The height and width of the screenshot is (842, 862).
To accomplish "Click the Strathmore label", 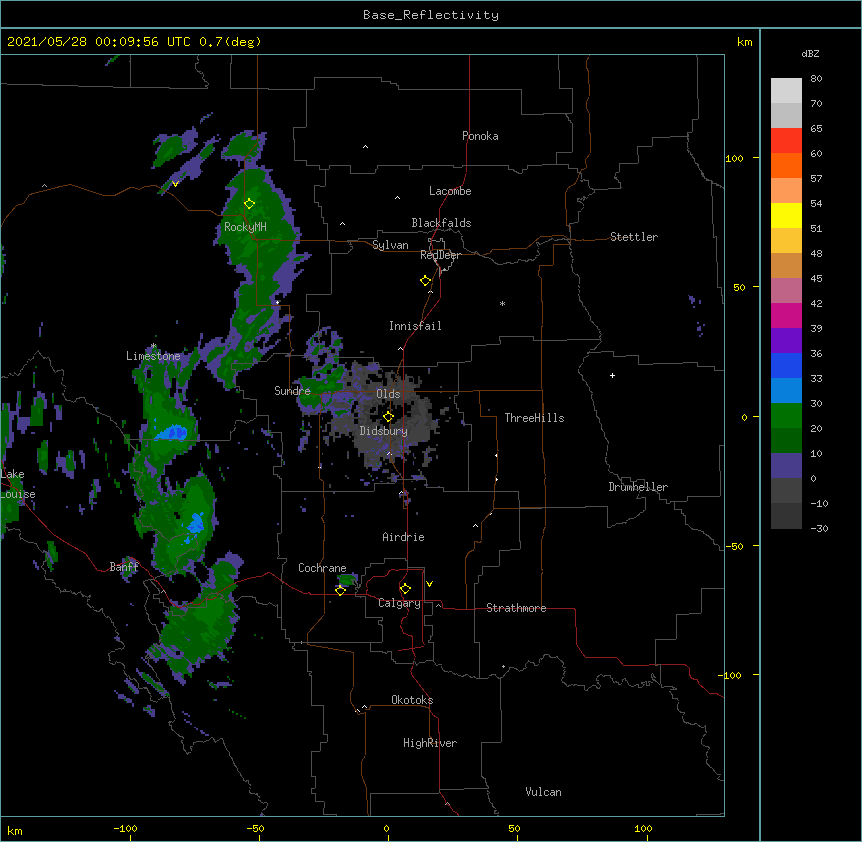I will [x=516, y=608].
